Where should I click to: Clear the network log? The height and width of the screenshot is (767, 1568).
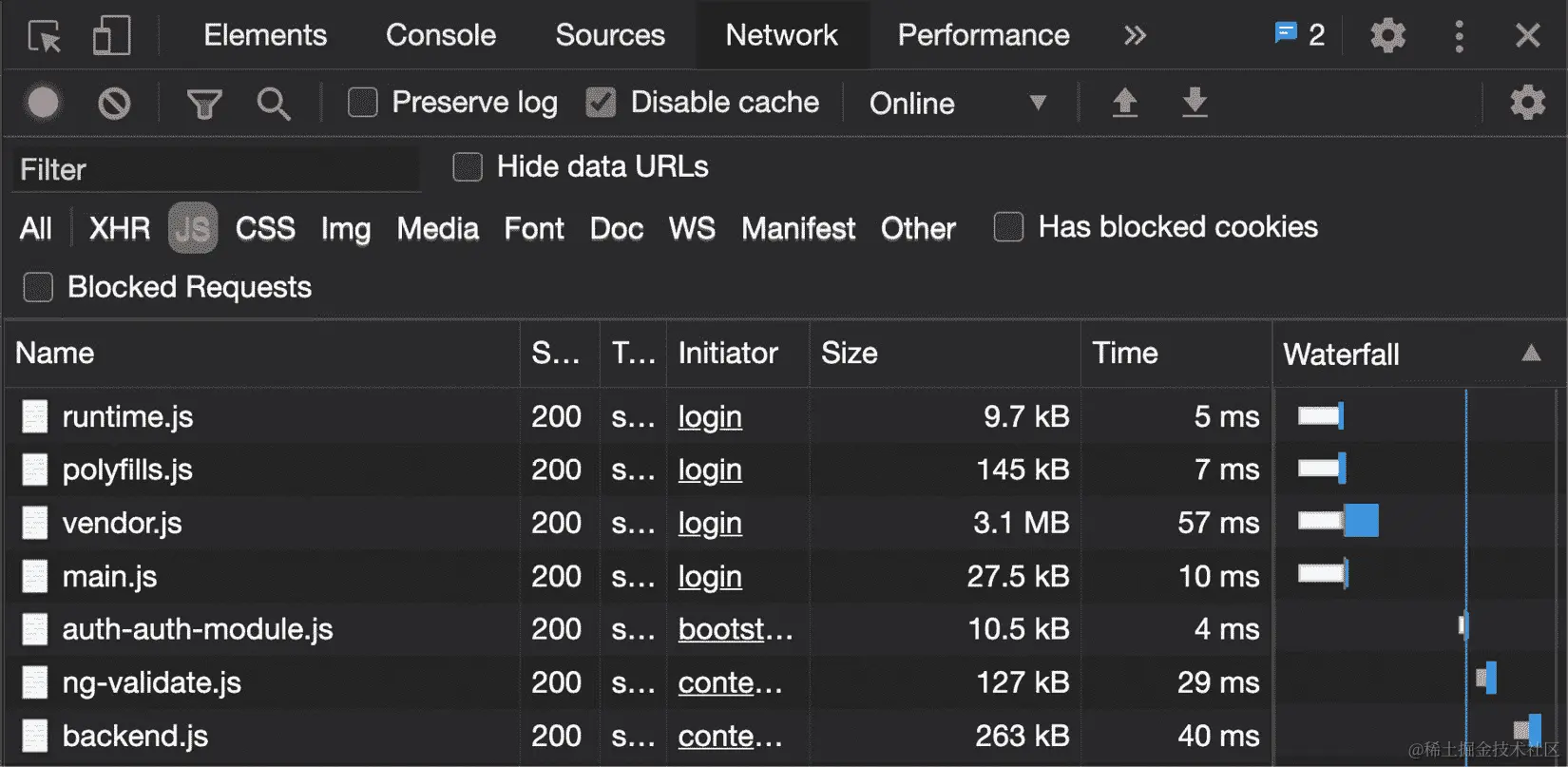click(x=114, y=103)
